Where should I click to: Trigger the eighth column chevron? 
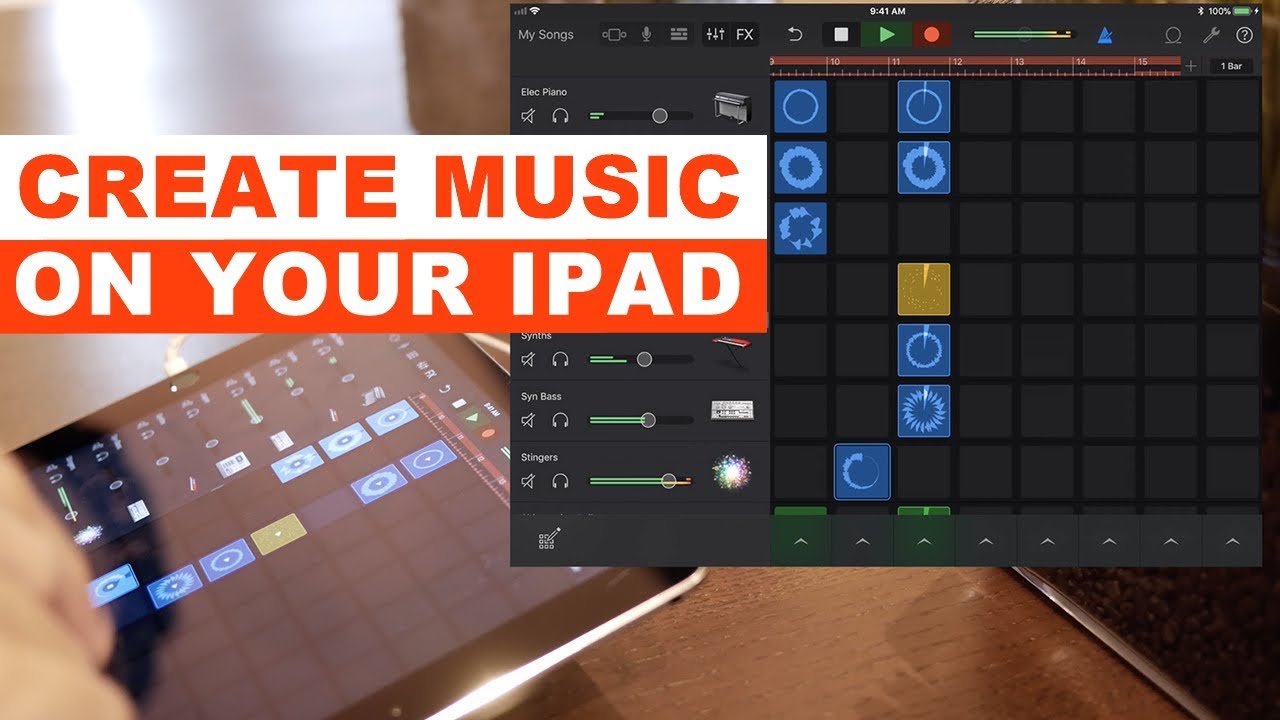pos(1233,541)
